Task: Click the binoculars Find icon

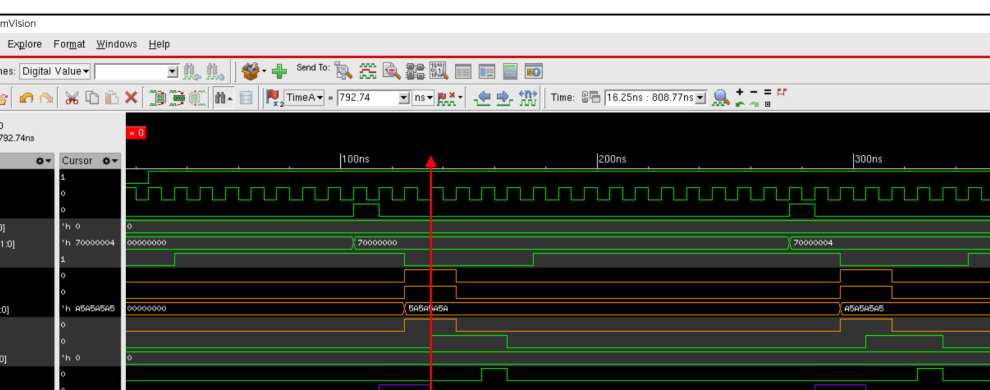Action: (x=221, y=98)
